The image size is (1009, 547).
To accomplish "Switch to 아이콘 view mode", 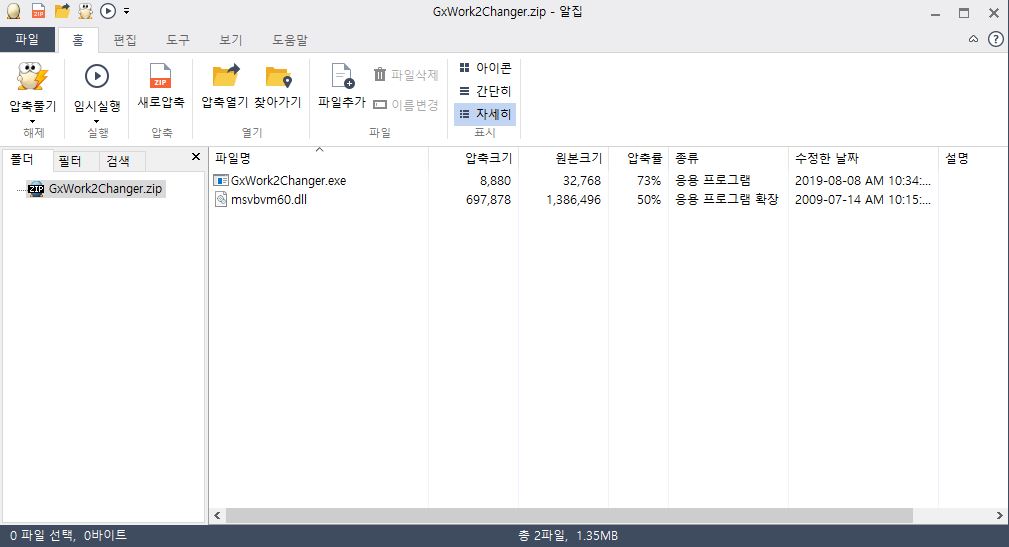I will tap(485, 68).
